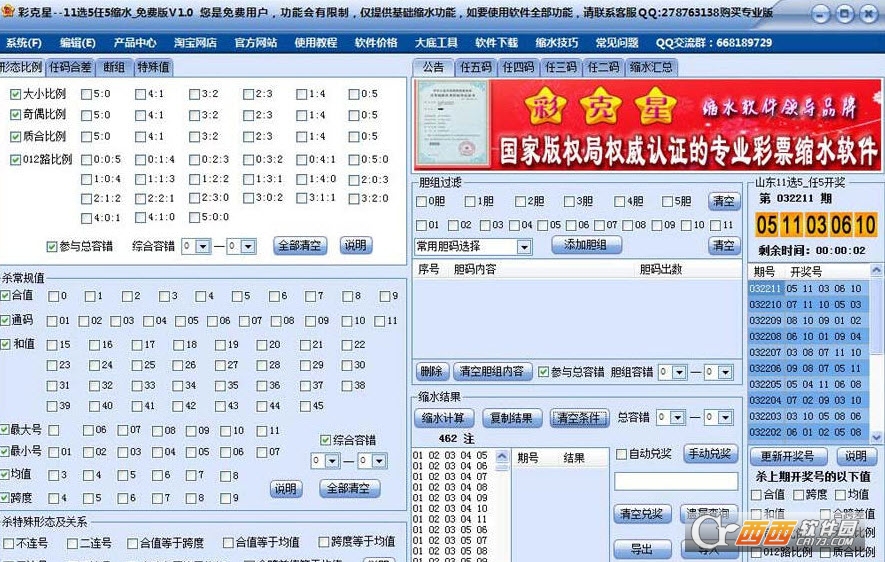This screenshot has height=562, width=885.
Task: Click the 胆码内容 column header
Action: [475, 270]
